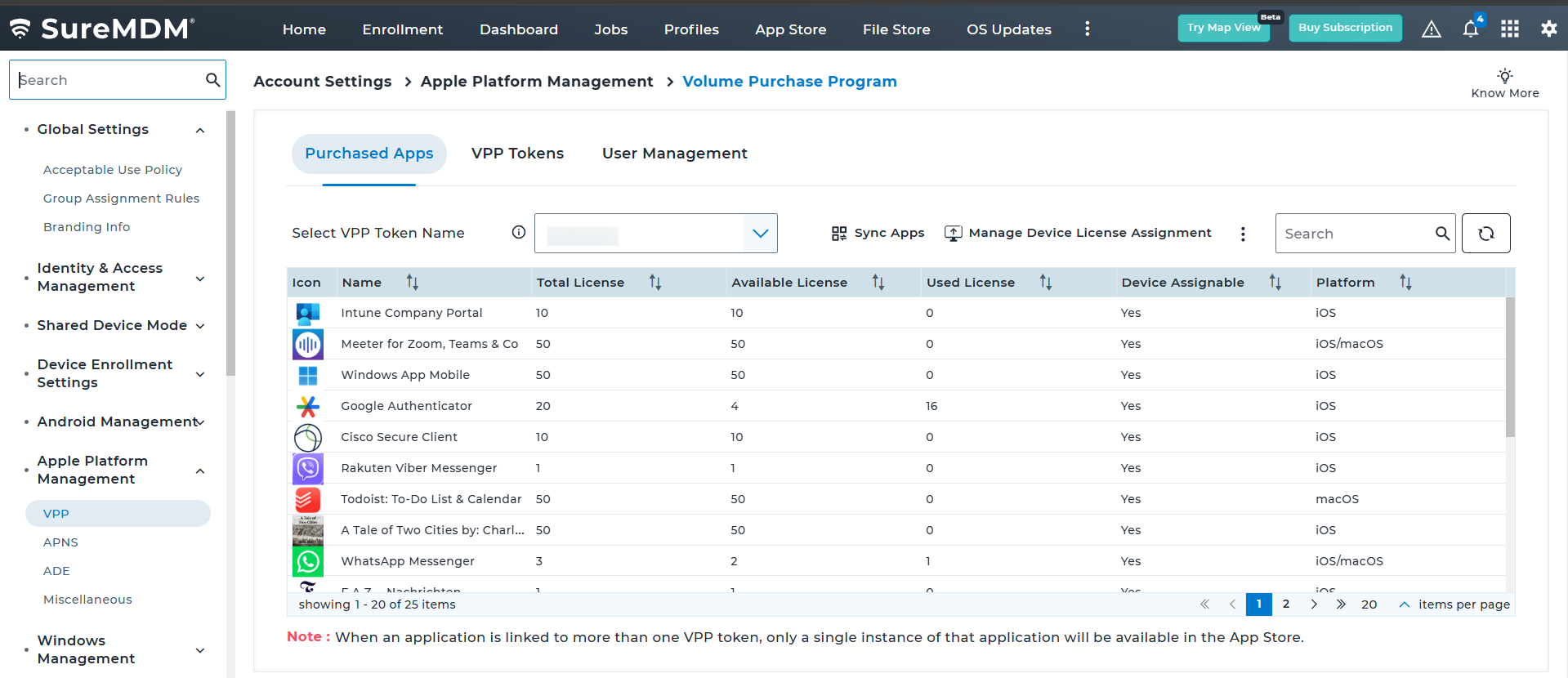1568x678 pixels.
Task: Click Manage Device License Assignment
Action: point(1079,234)
